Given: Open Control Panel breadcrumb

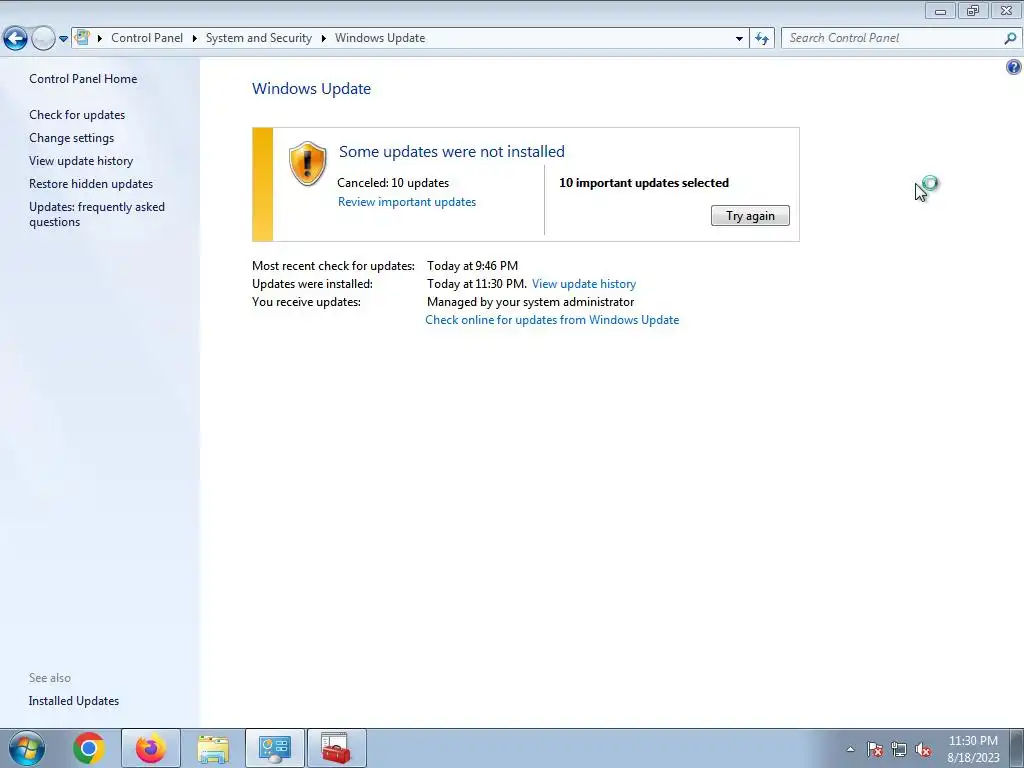Looking at the screenshot, I should (147, 38).
